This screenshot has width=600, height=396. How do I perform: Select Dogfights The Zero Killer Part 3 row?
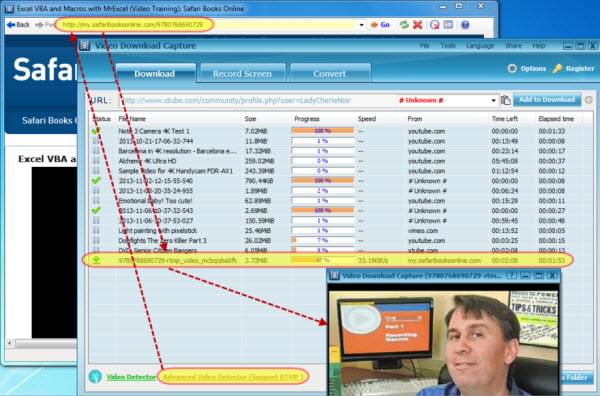[x=335, y=241]
